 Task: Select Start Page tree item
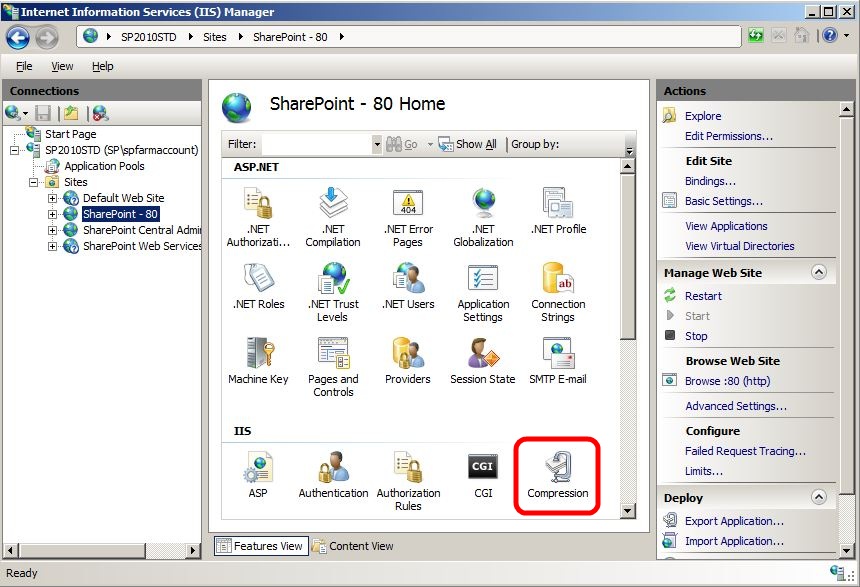tap(70, 134)
